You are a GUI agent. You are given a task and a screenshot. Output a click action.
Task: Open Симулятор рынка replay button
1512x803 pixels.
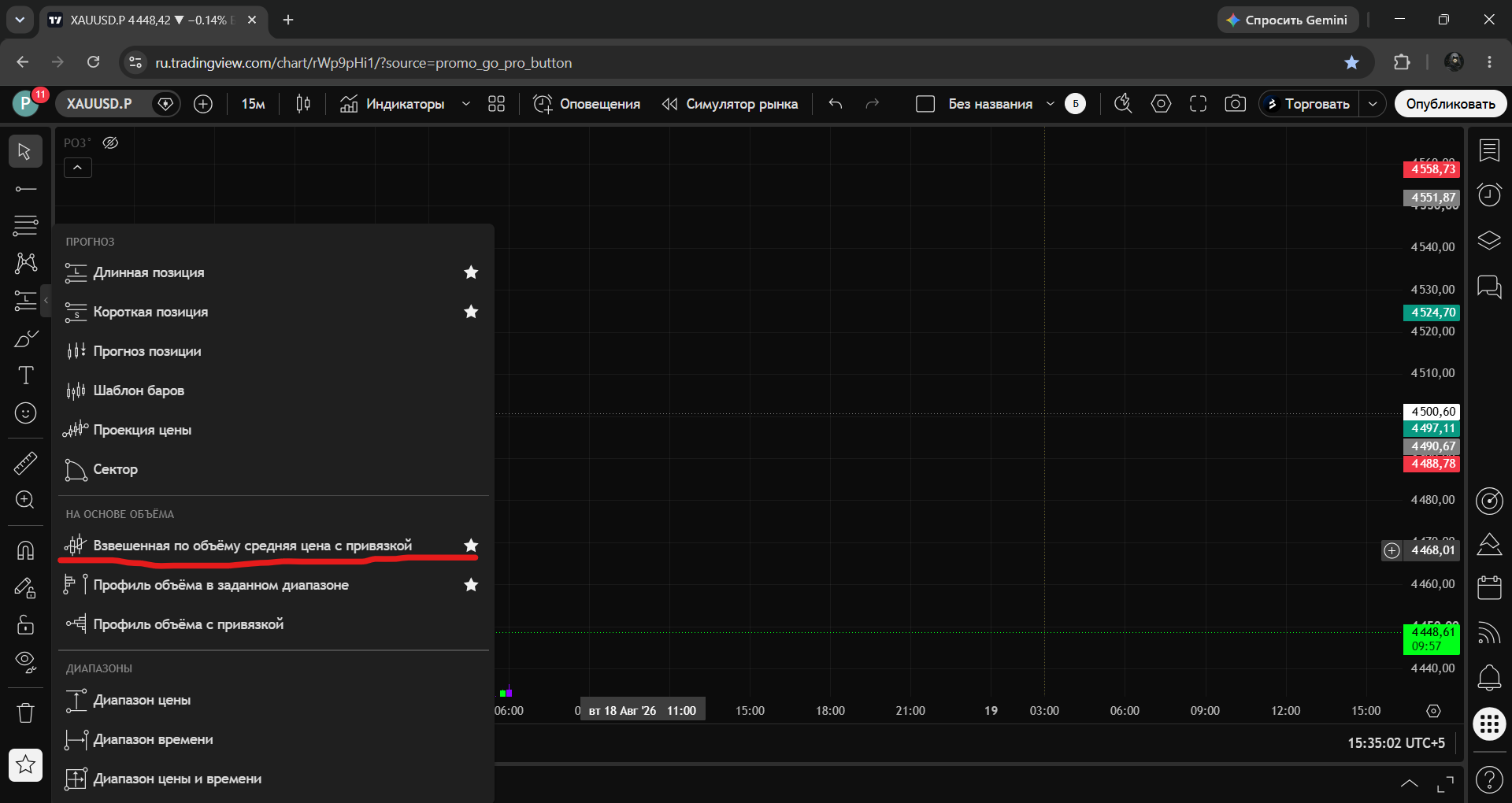(x=730, y=104)
